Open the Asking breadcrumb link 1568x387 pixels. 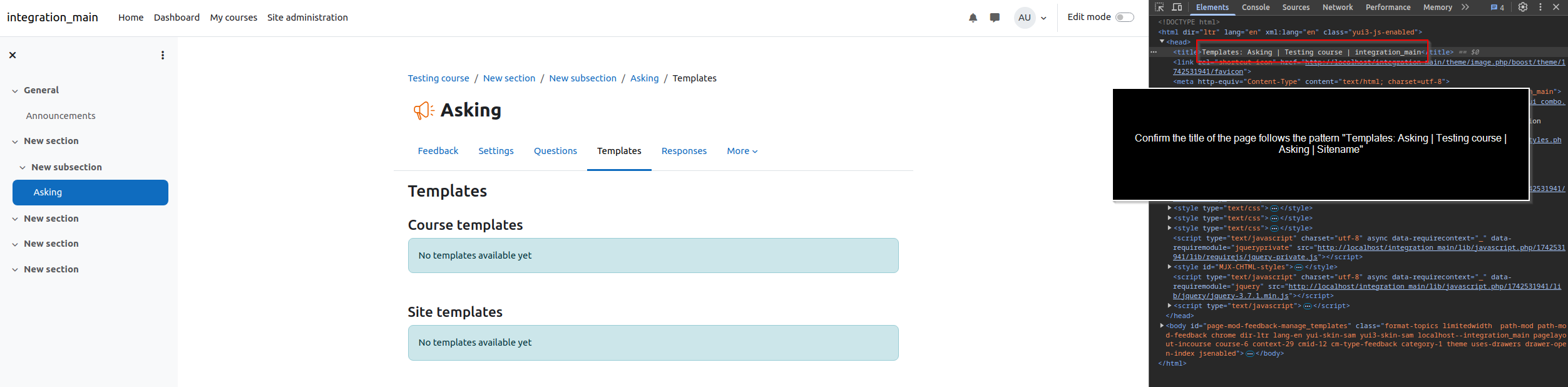click(644, 78)
